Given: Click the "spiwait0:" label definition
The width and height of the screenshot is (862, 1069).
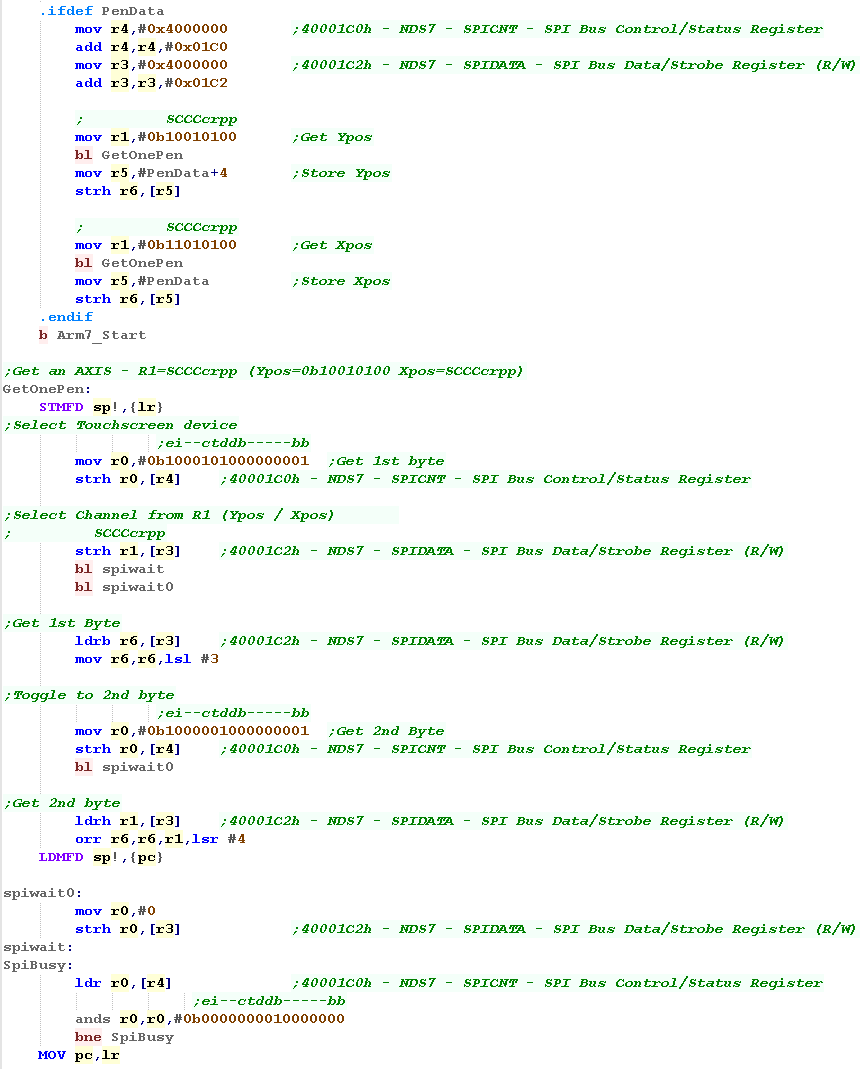Looking at the screenshot, I should [43, 893].
